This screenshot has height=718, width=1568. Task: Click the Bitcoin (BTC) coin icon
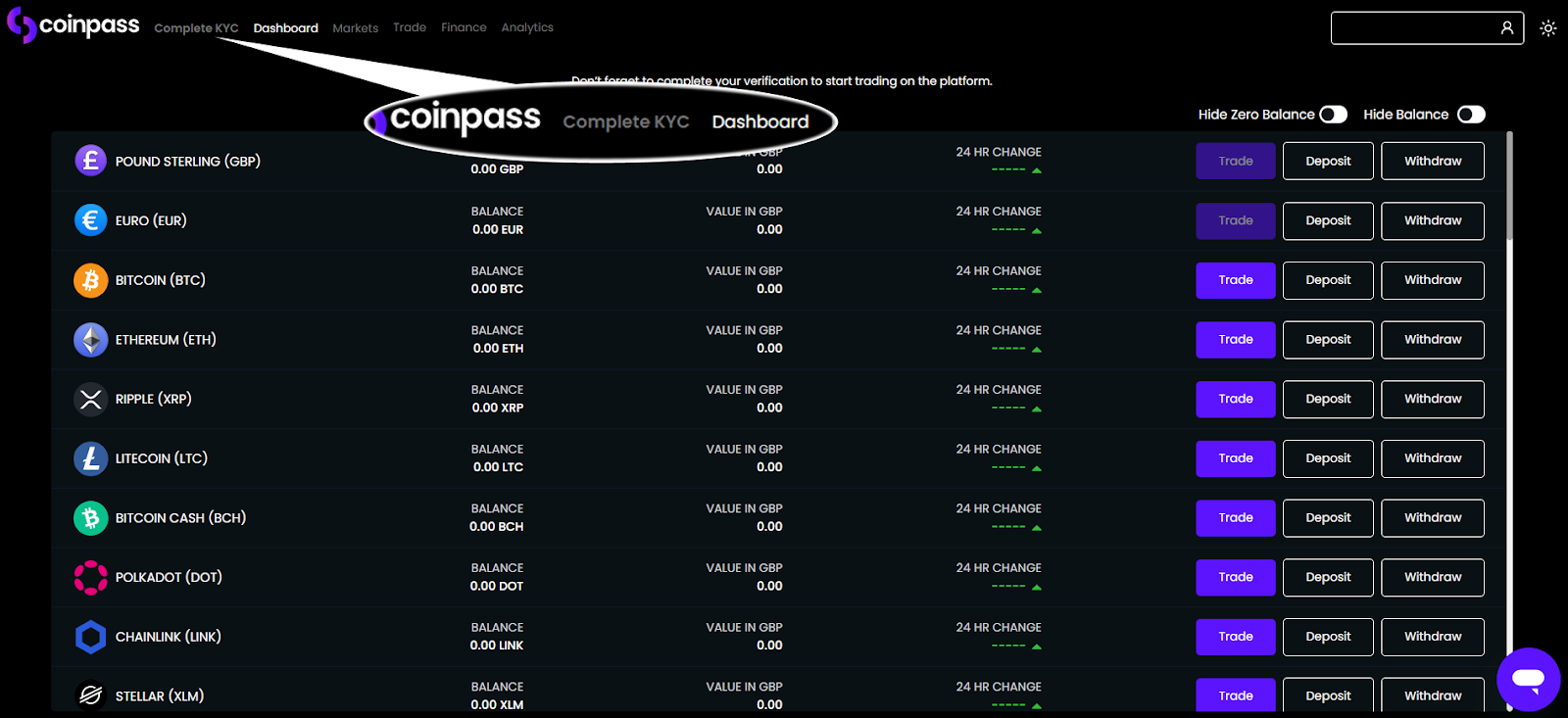coord(90,280)
